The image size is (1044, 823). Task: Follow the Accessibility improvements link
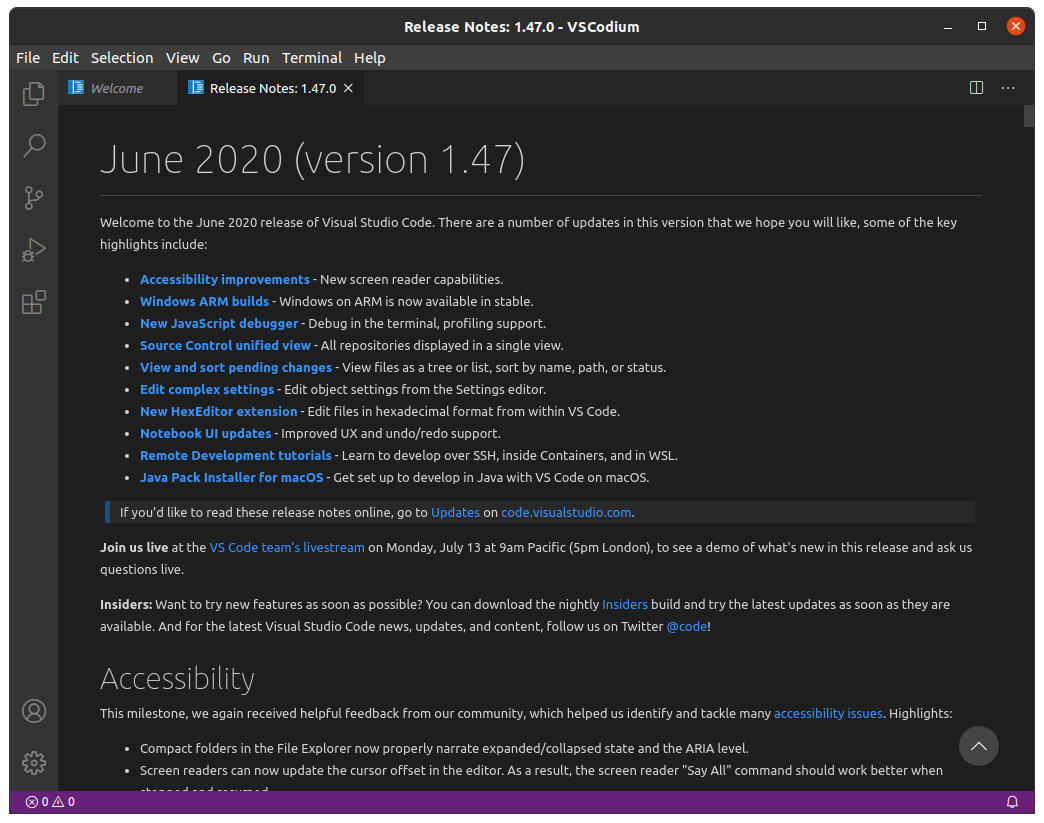225,280
